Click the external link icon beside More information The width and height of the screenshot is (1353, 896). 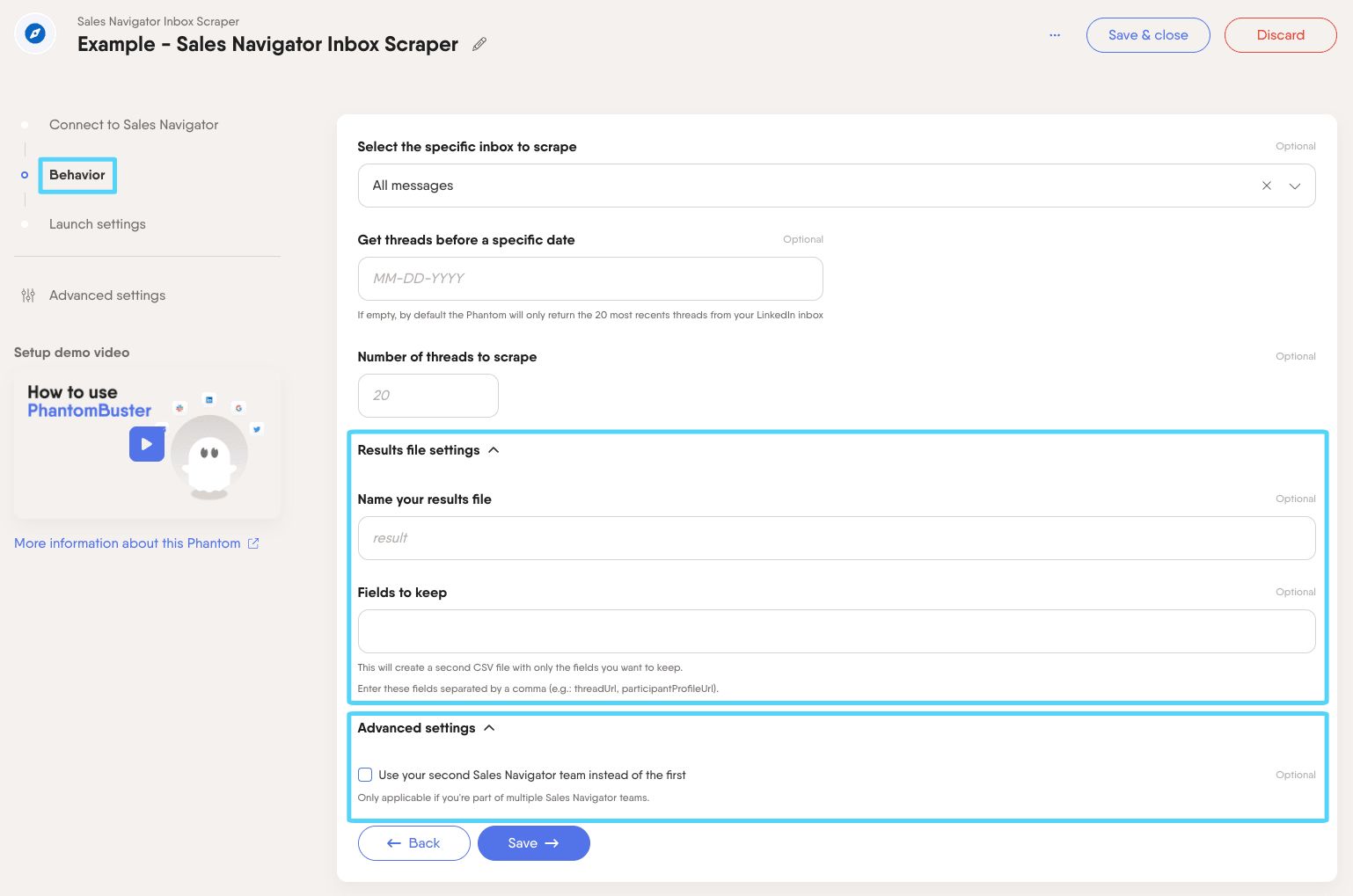pos(253,543)
